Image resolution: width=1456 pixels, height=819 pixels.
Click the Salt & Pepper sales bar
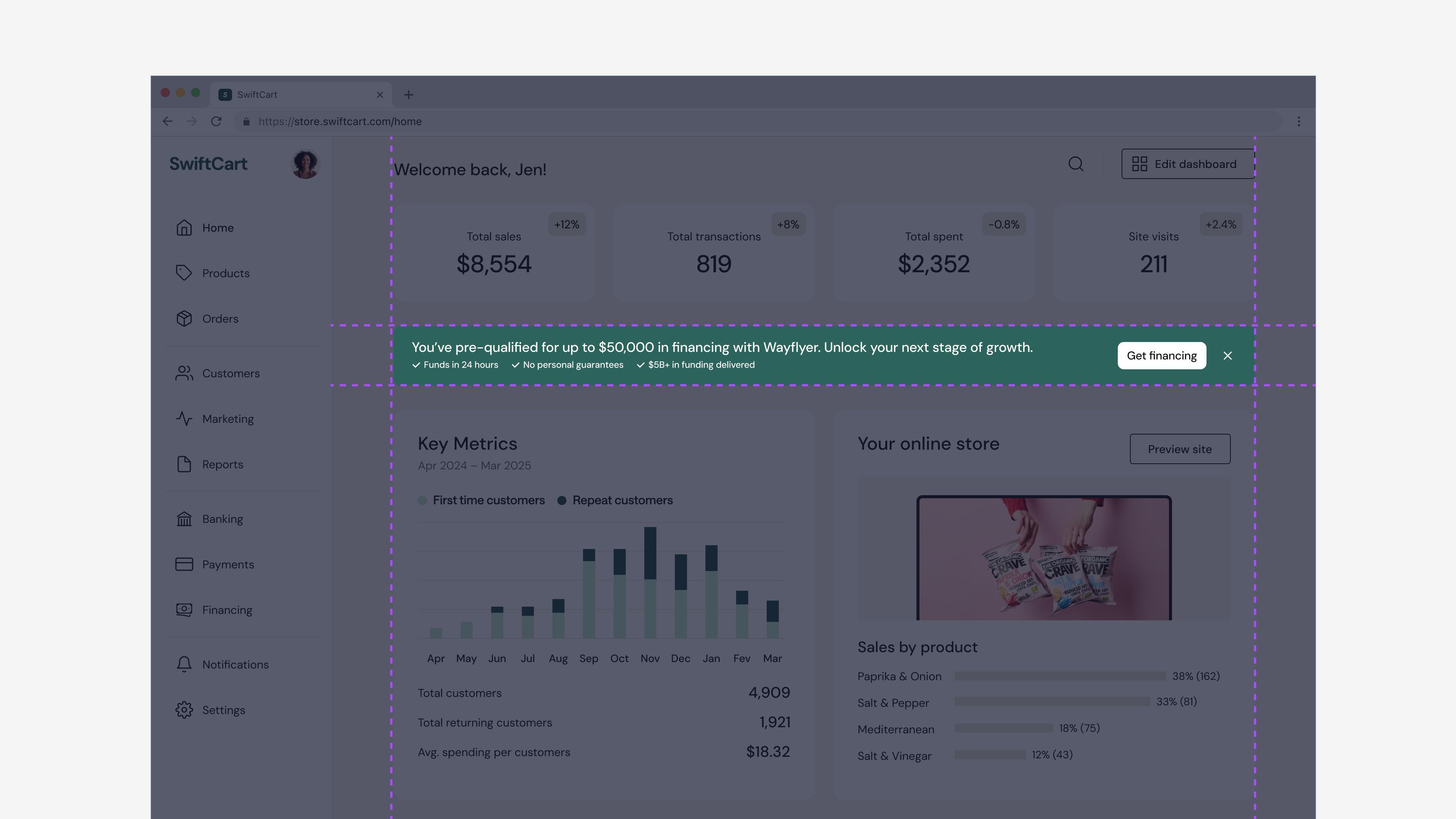pos(1053,701)
